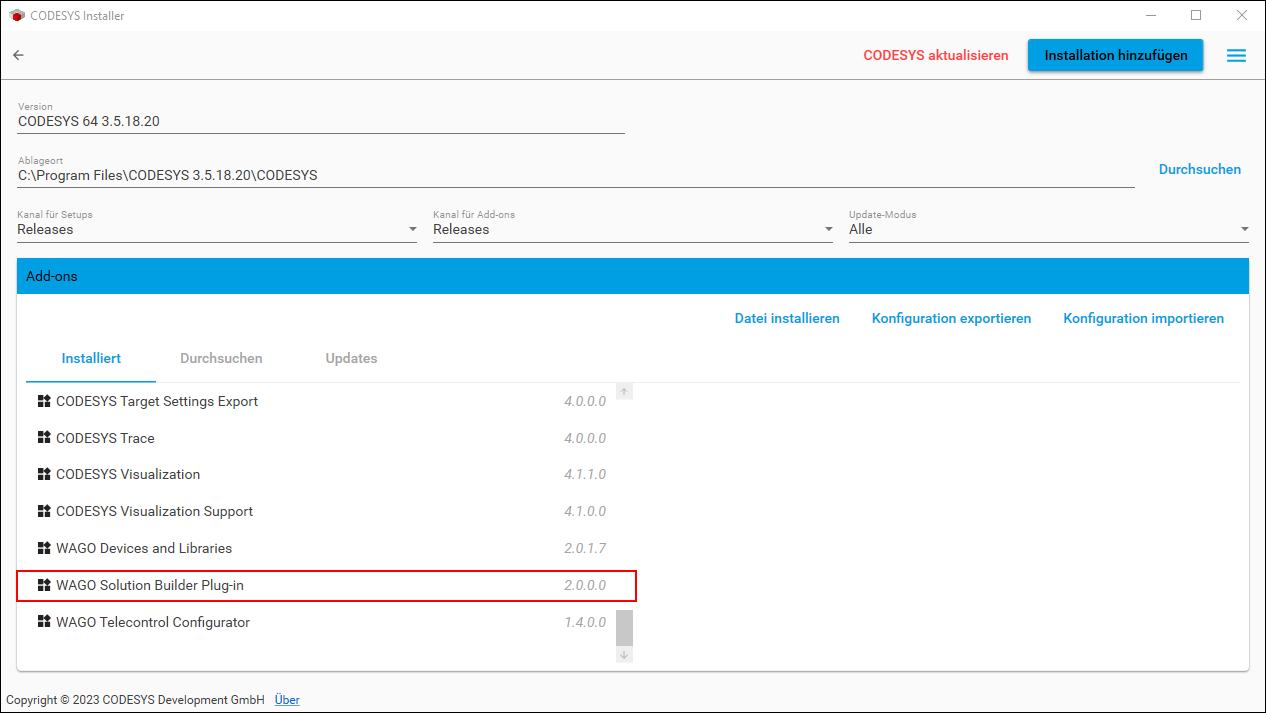Click the Ablageort path field
This screenshot has height=713, width=1266.
tap(576, 175)
